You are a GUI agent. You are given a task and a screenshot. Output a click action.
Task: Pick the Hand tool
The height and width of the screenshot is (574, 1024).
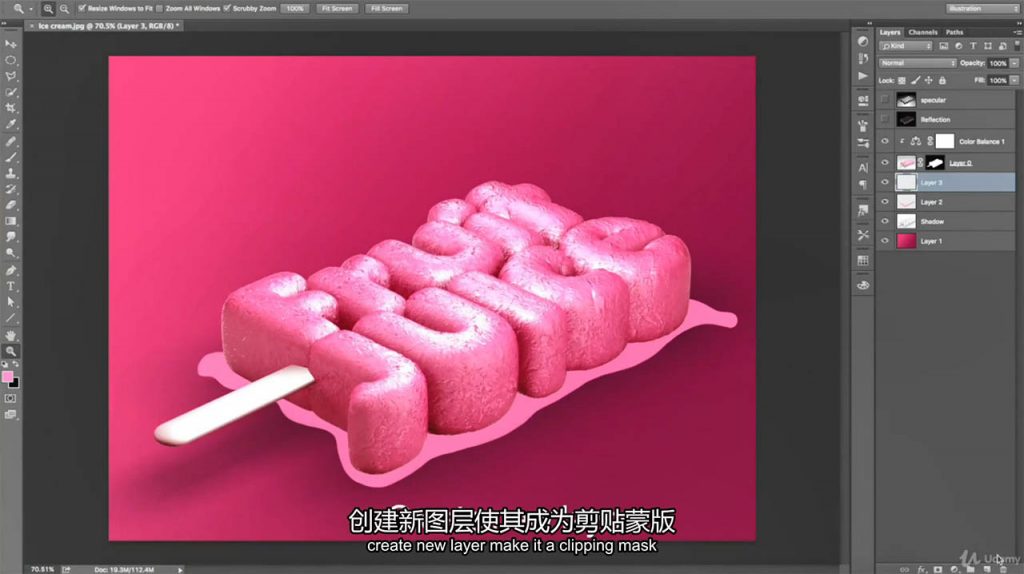coord(11,335)
